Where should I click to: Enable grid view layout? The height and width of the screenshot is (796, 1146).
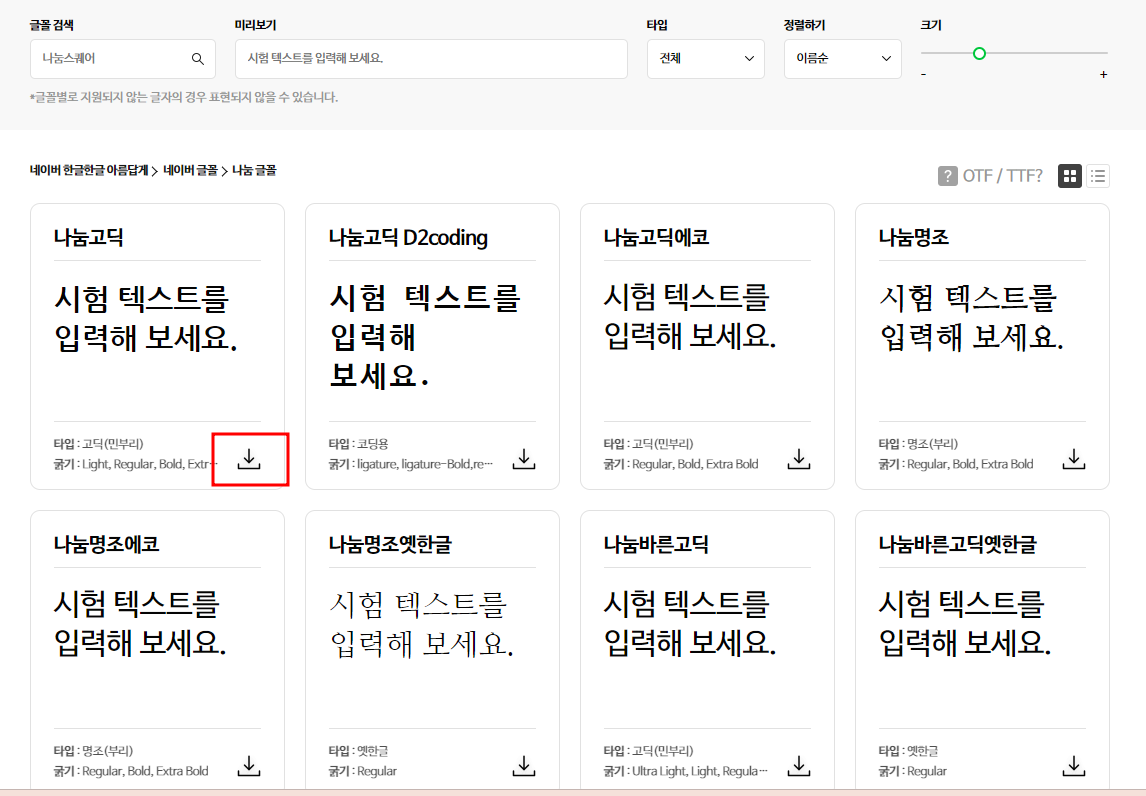[1069, 175]
